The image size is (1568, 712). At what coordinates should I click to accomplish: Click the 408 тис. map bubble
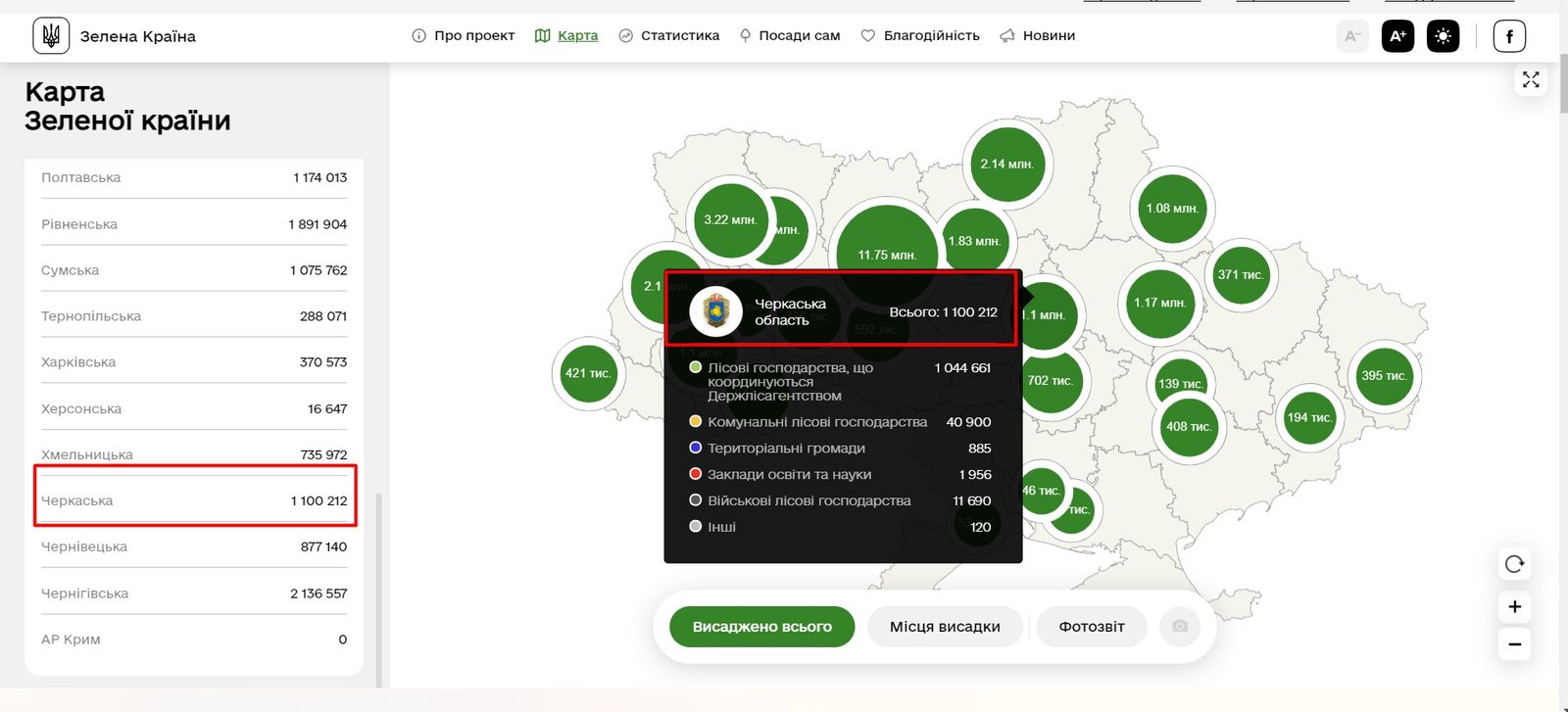pos(1189,426)
